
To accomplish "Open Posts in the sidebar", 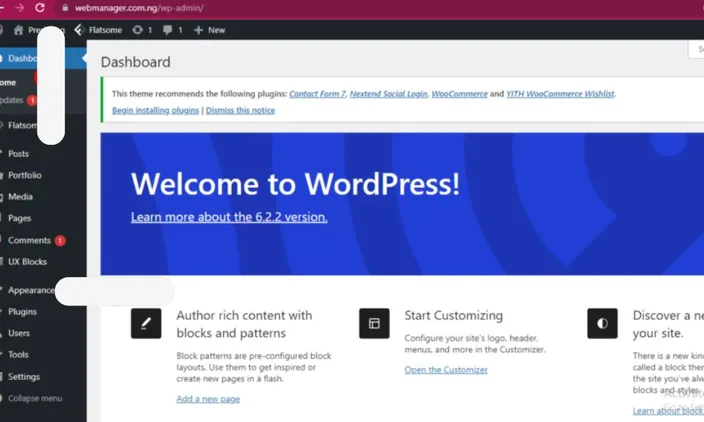I will (x=18, y=154).
